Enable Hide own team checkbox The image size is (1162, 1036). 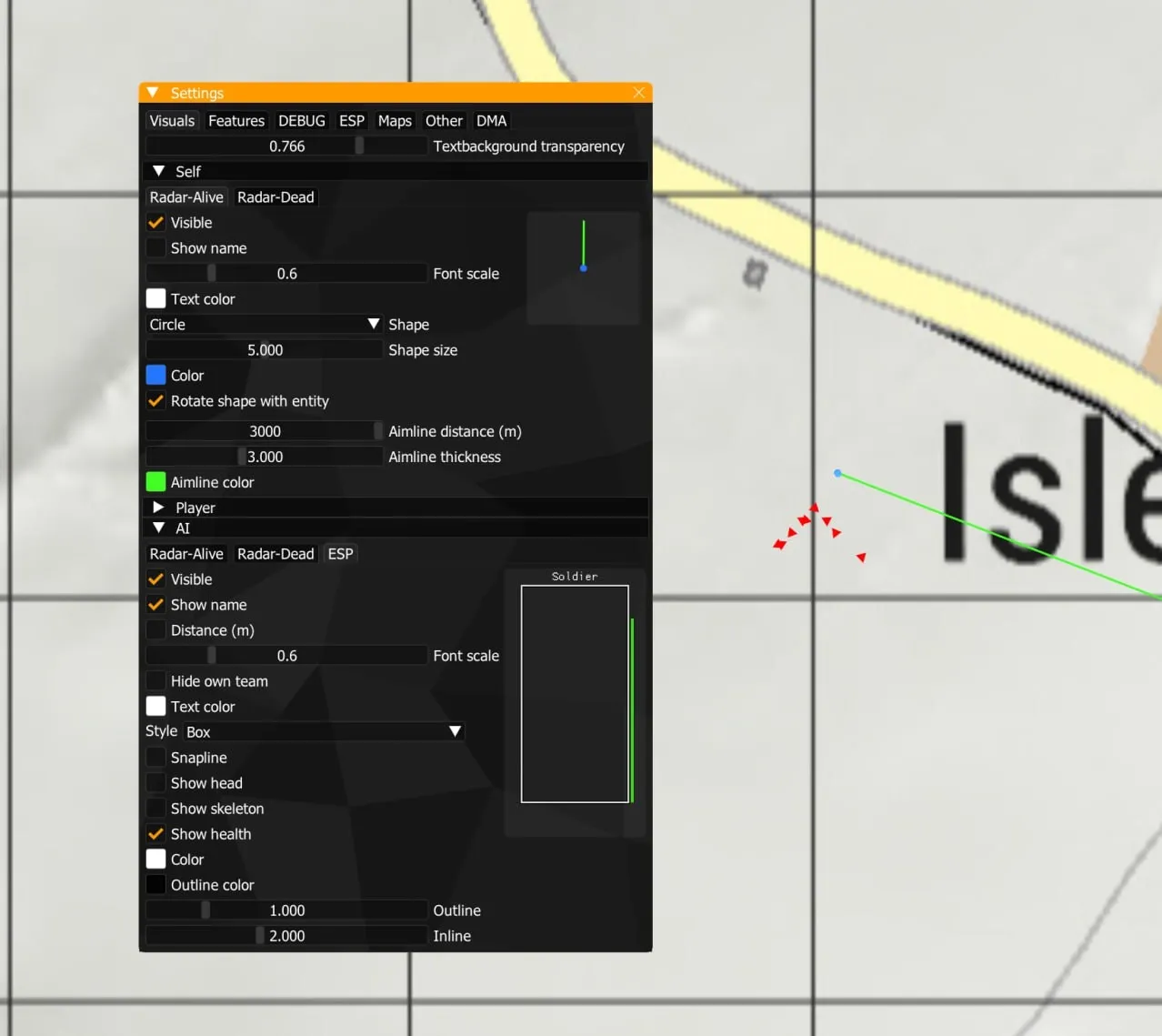pyautogui.click(x=156, y=681)
